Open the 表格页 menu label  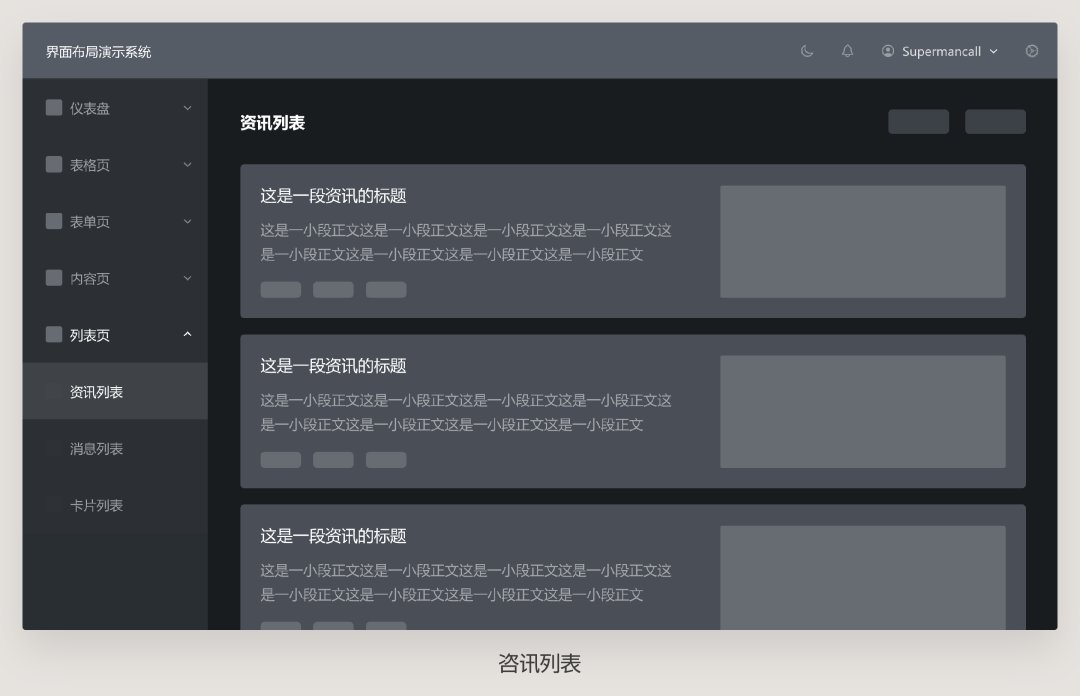(x=90, y=165)
